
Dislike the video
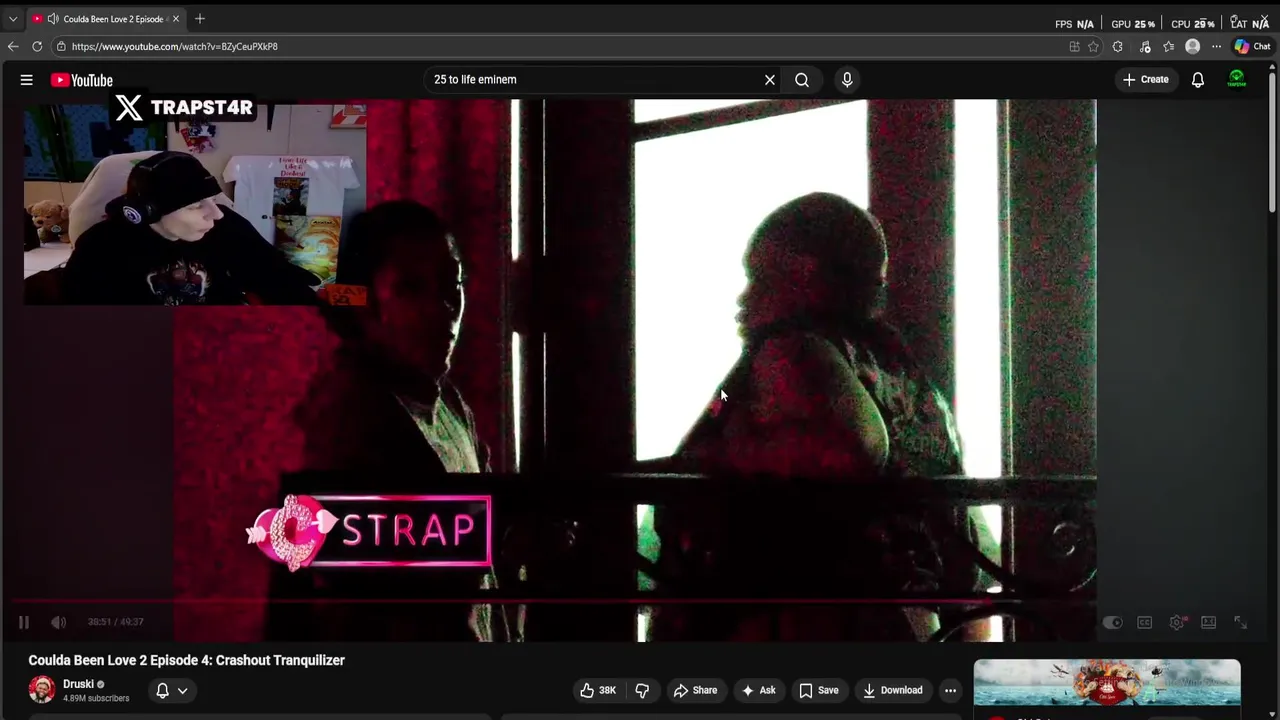pos(642,690)
